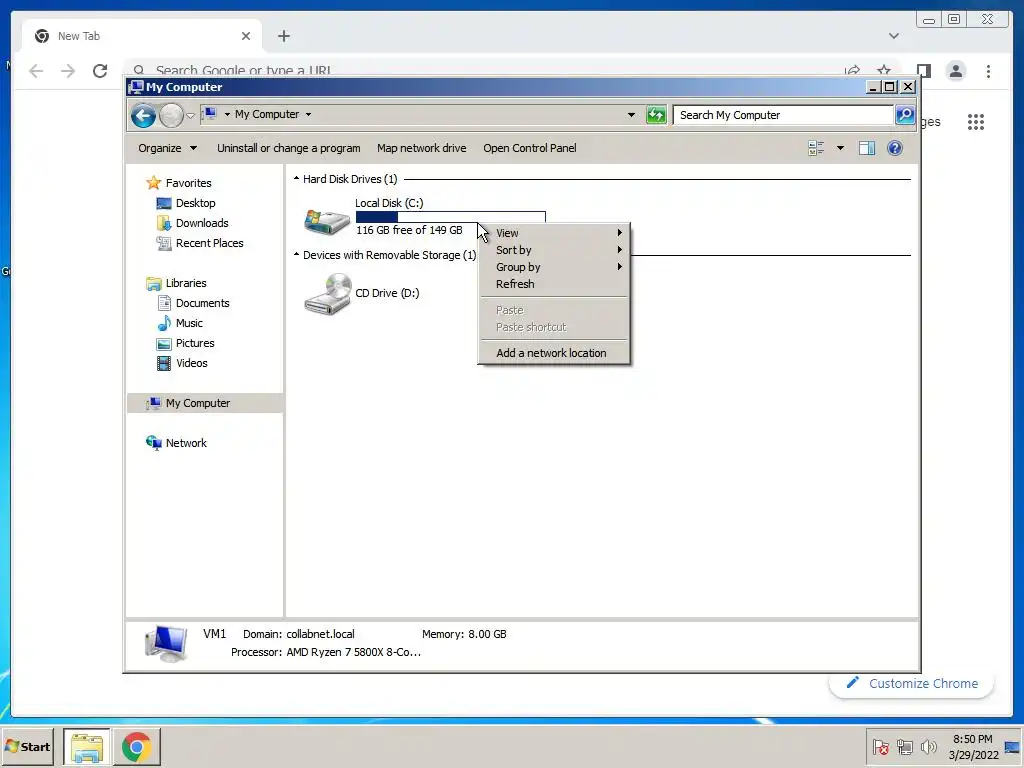Open Recent Places in the navigation pane
Image resolution: width=1024 pixels, height=768 pixels.
pos(209,243)
